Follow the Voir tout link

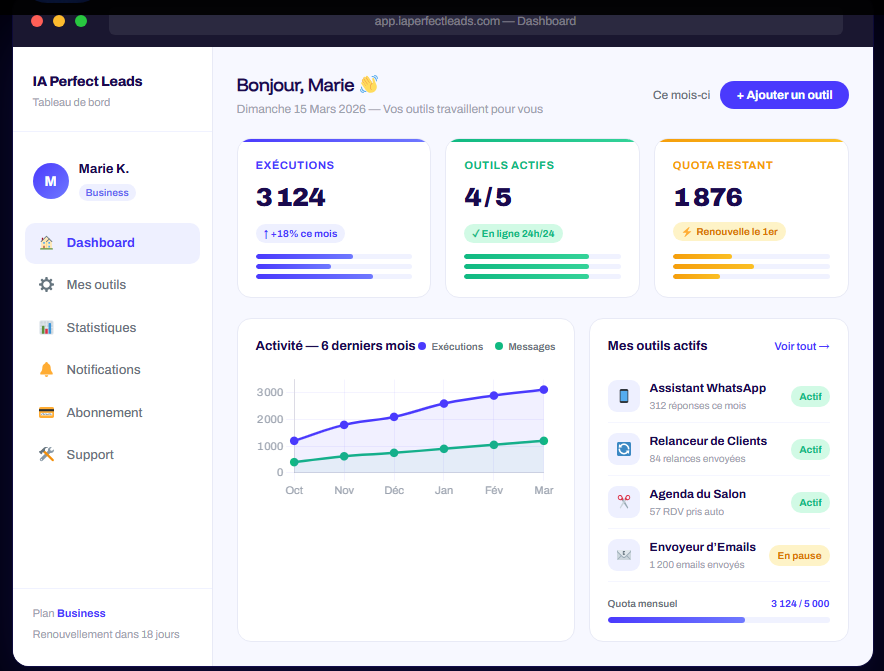801,346
